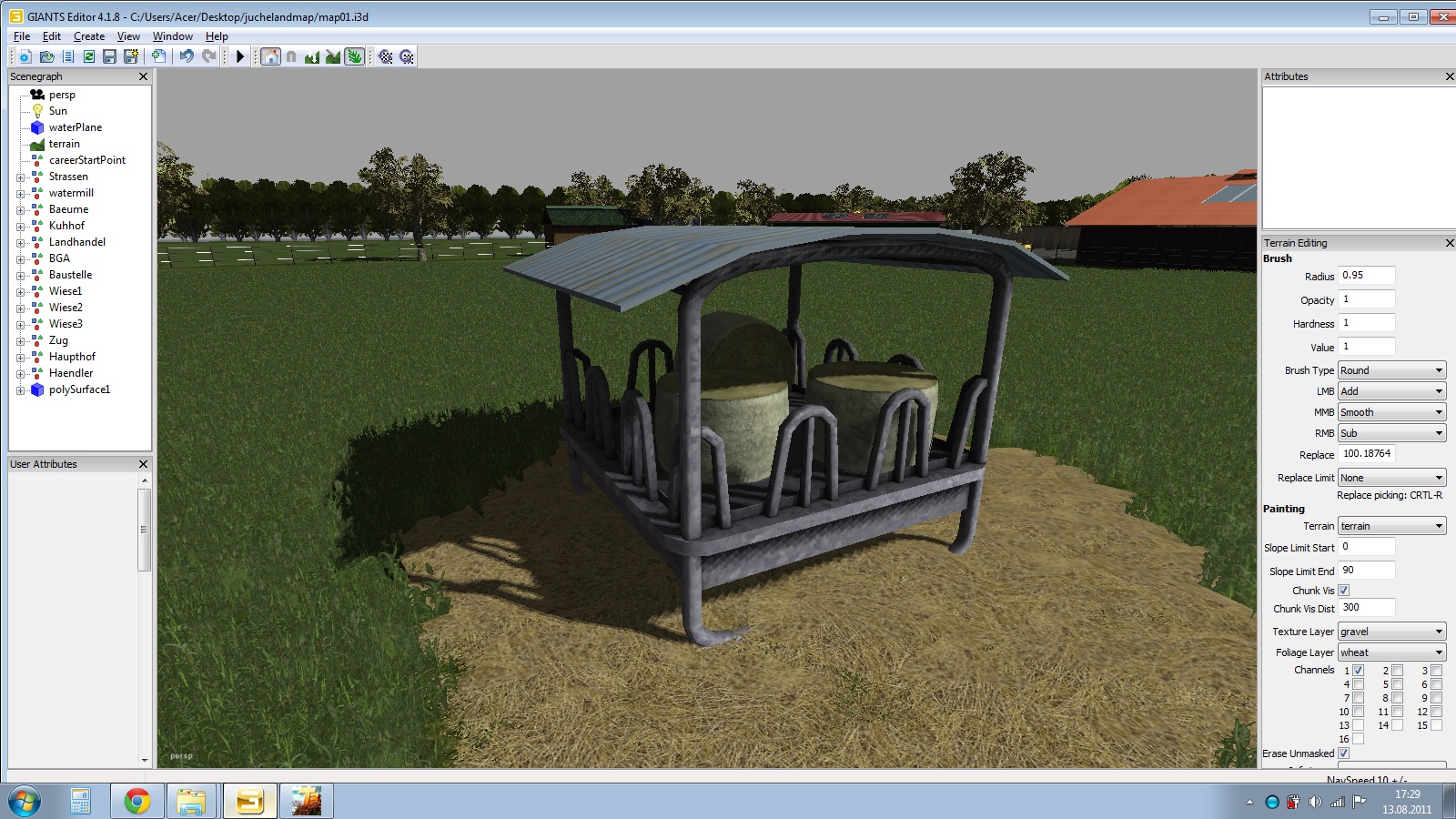Image resolution: width=1456 pixels, height=819 pixels.
Task: Click the green Reload toolbar icon
Action: [89, 56]
